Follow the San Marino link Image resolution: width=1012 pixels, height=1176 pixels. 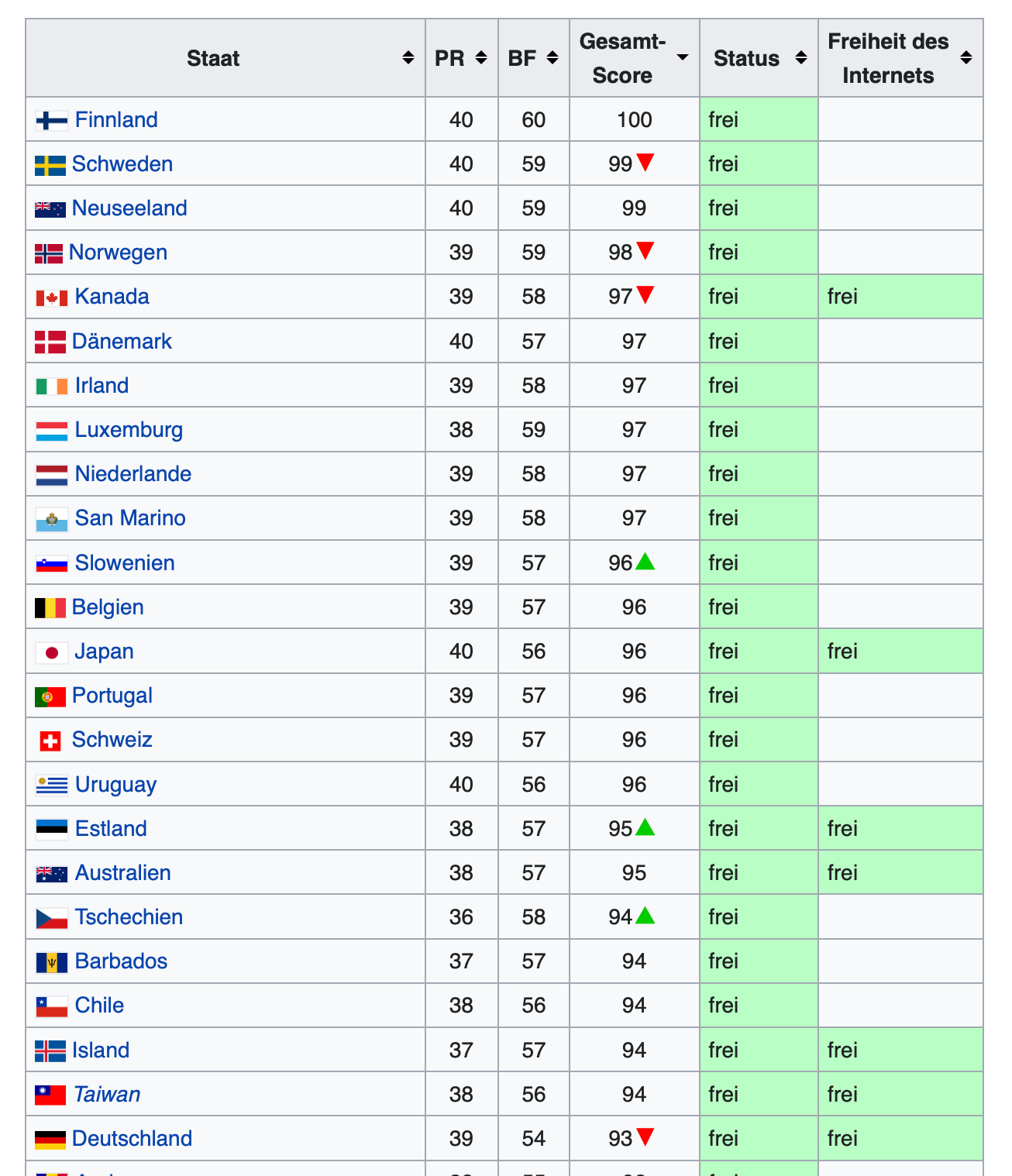[130, 518]
